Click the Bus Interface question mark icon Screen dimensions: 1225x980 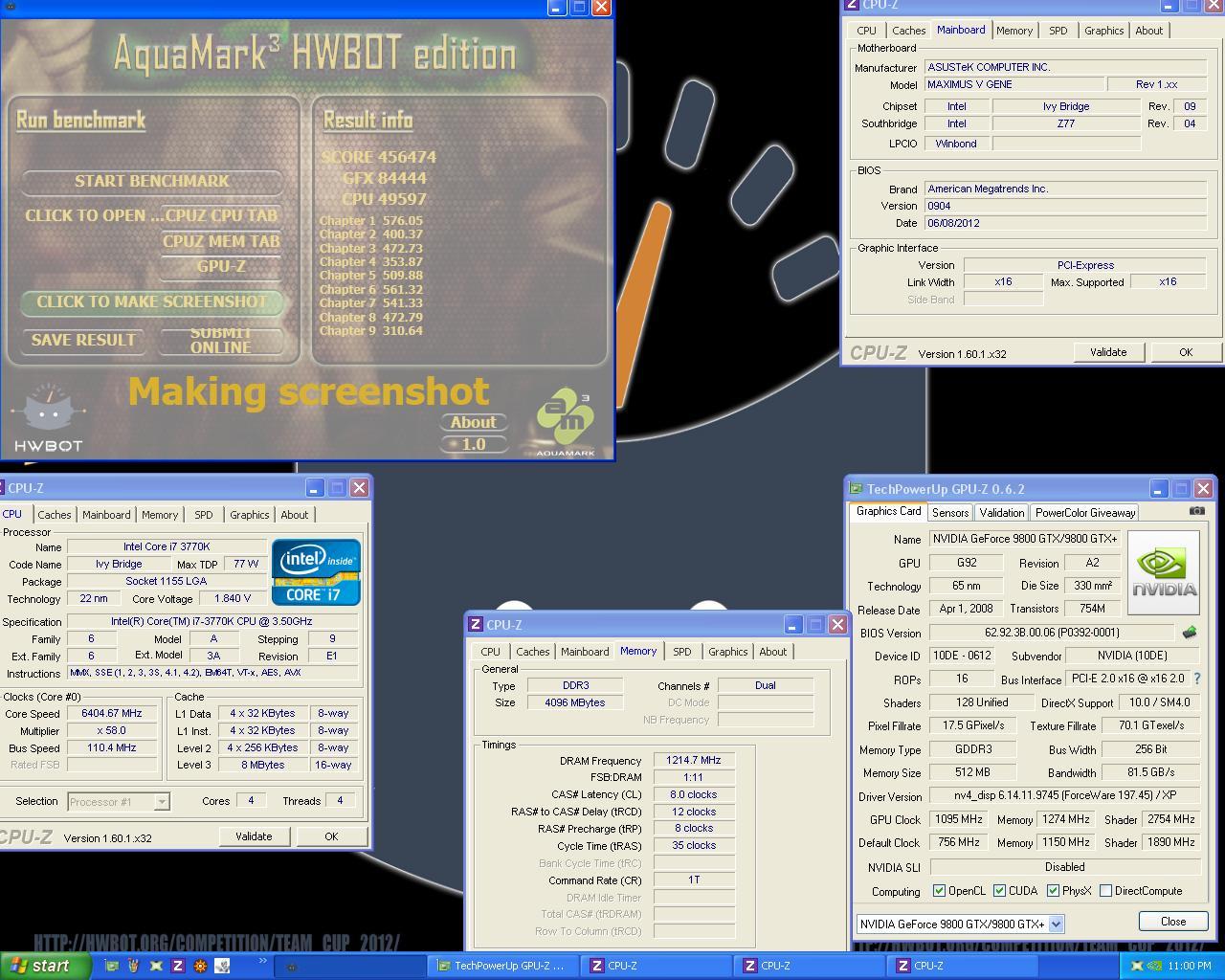pyautogui.click(x=1196, y=679)
